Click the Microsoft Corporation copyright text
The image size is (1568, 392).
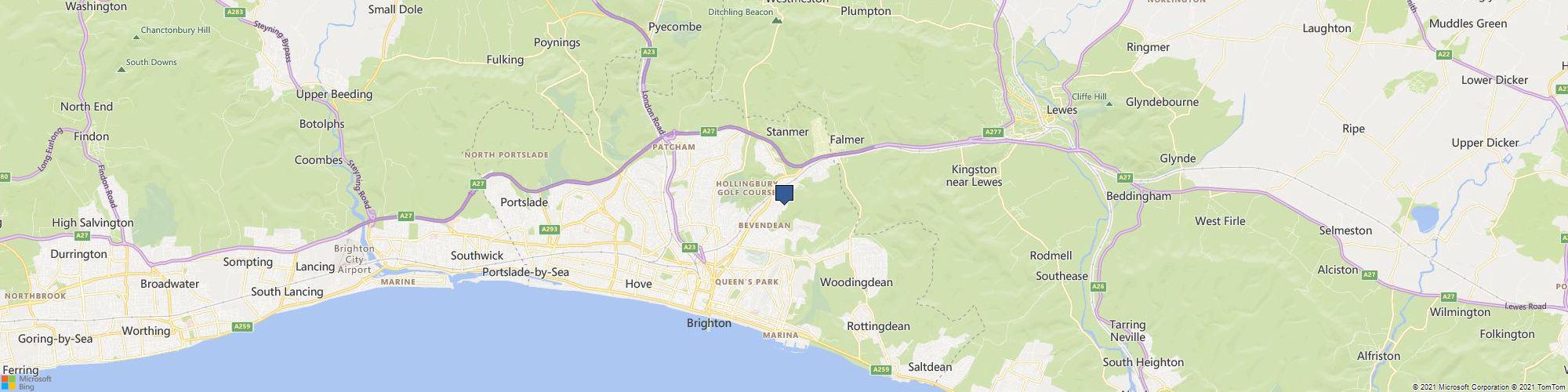(1462, 387)
